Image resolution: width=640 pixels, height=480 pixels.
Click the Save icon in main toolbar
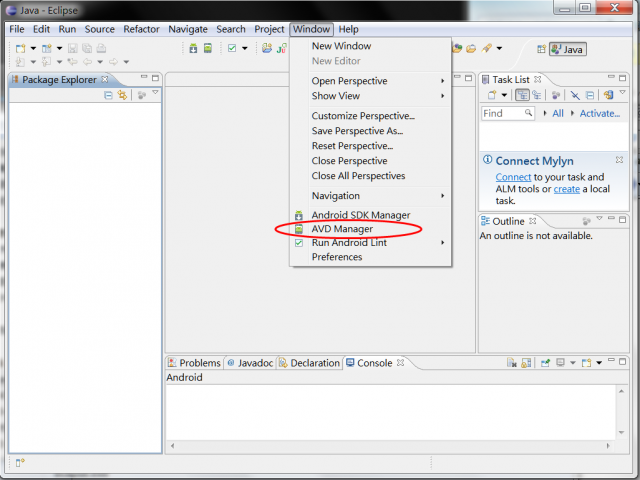coord(73,49)
